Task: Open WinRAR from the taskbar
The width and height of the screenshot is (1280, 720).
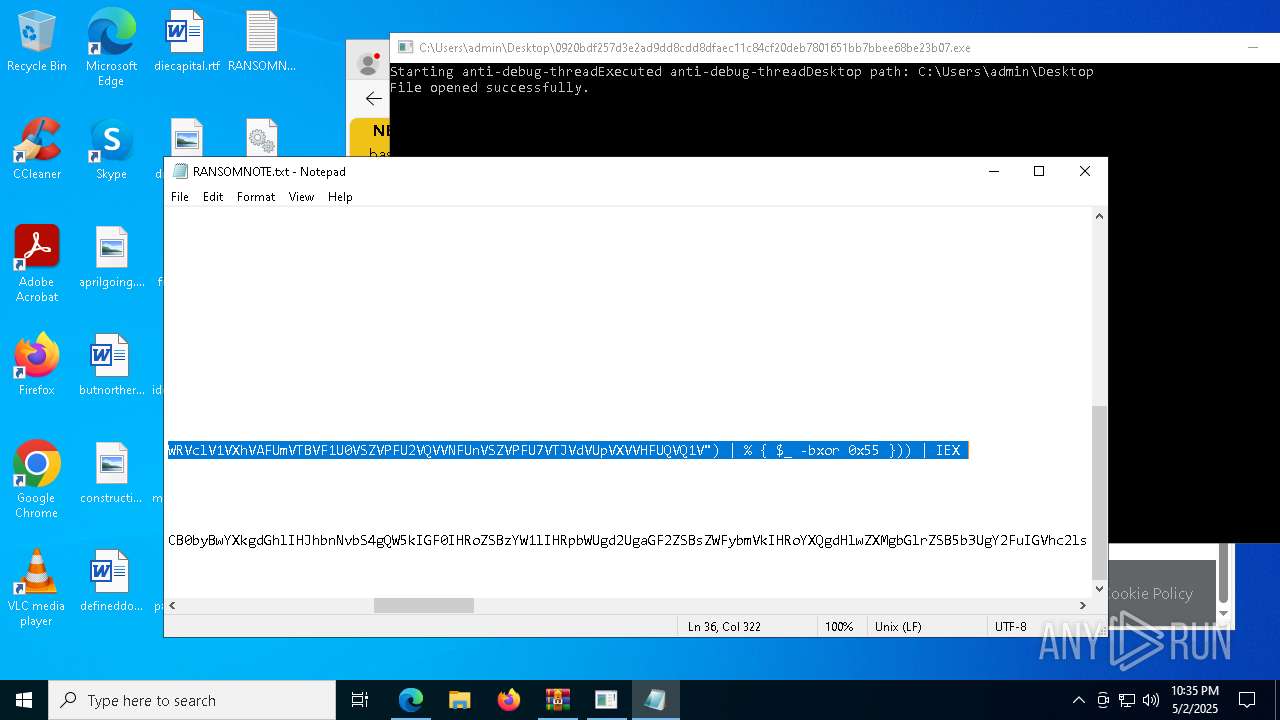Action: pyautogui.click(x=557, y=700)
